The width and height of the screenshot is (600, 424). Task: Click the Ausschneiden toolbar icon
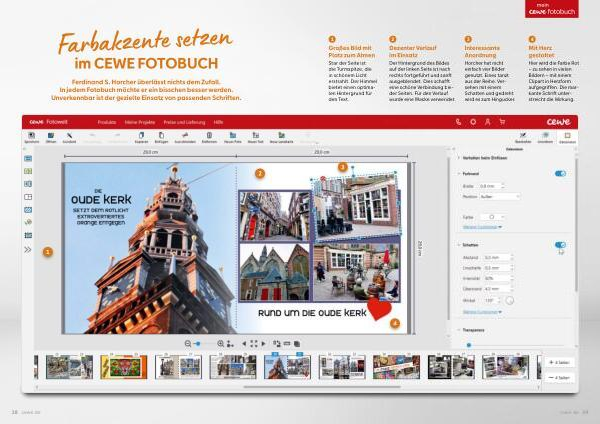pyautogui.click(x=185, y=135)
